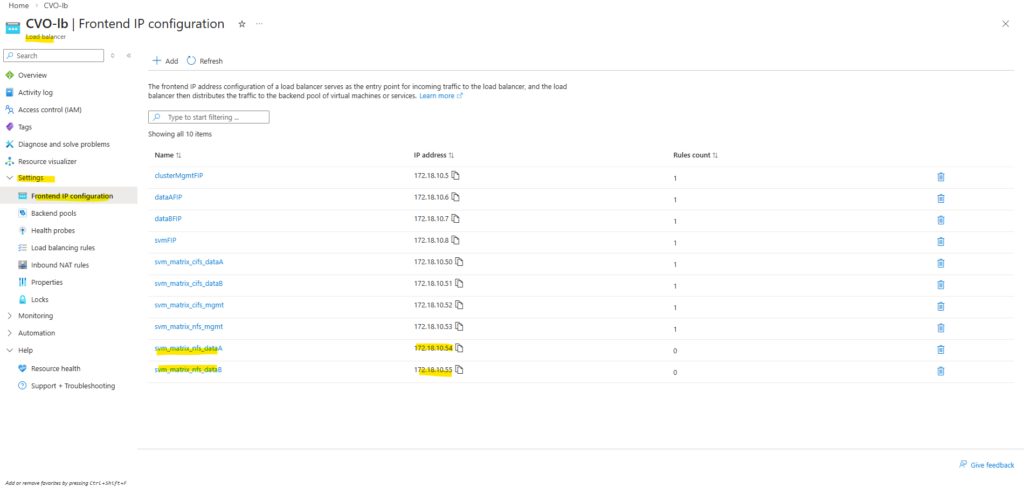
Task: Expand the Monitoring section
Action: point(9,316)
